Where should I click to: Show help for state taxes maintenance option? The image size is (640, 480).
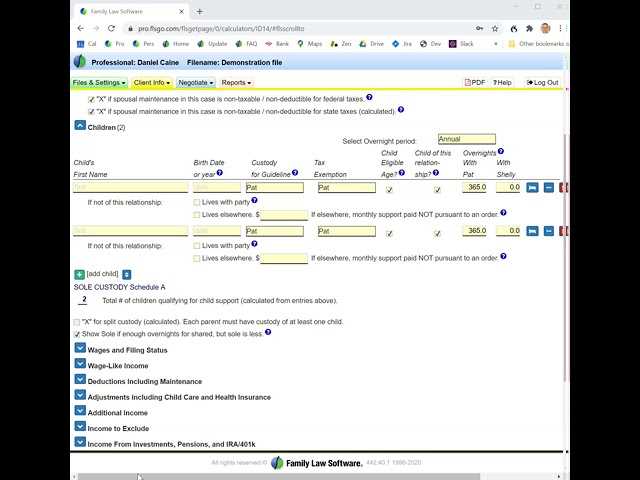point(401,109)
